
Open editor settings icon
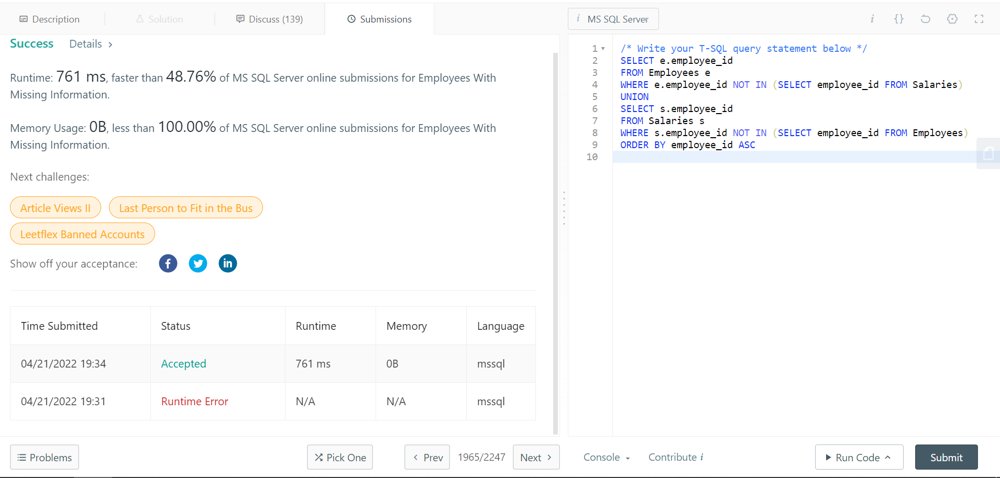tap(952, 19)
